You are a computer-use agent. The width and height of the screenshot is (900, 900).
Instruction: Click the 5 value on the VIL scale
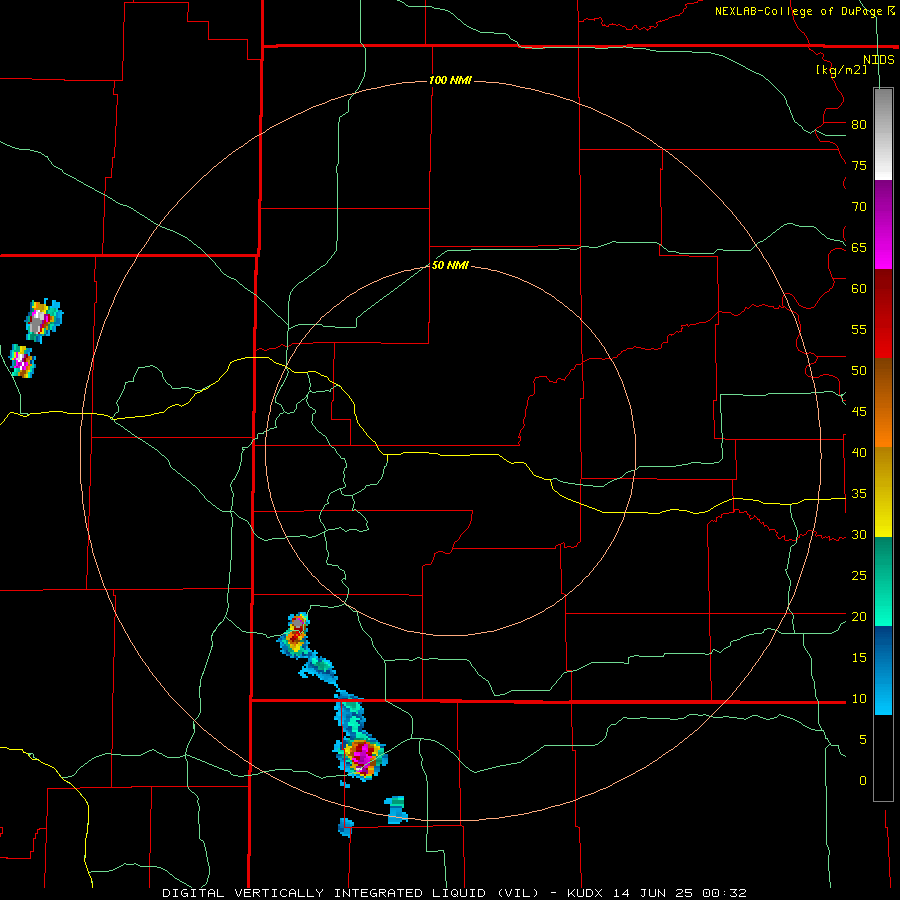coord(863,740)
